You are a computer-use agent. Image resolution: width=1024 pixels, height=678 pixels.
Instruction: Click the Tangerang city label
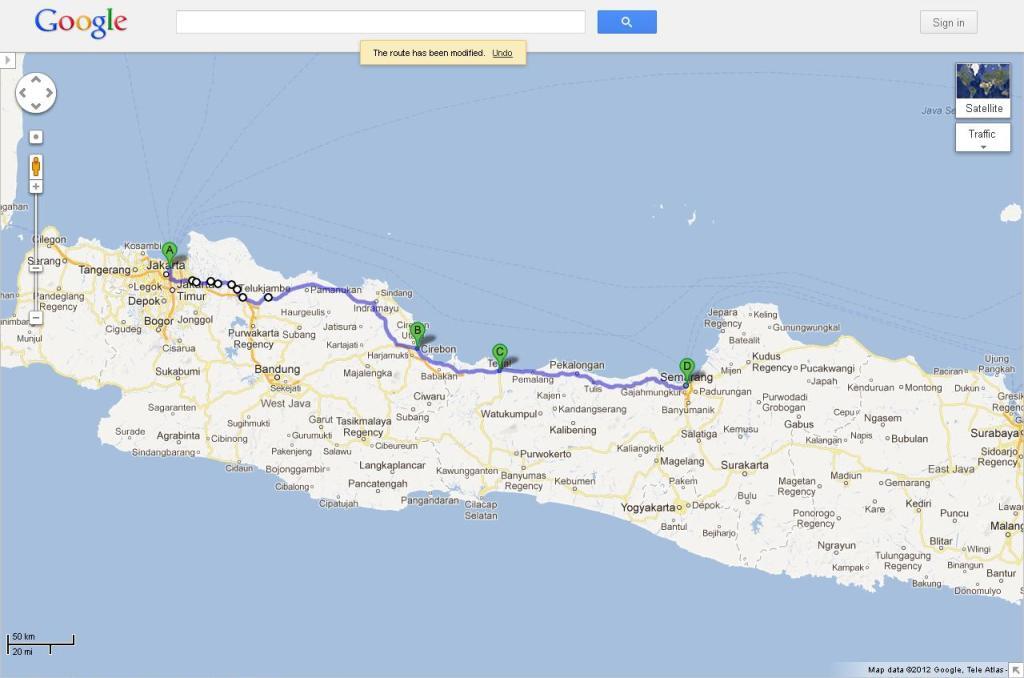tap(104, 270)
